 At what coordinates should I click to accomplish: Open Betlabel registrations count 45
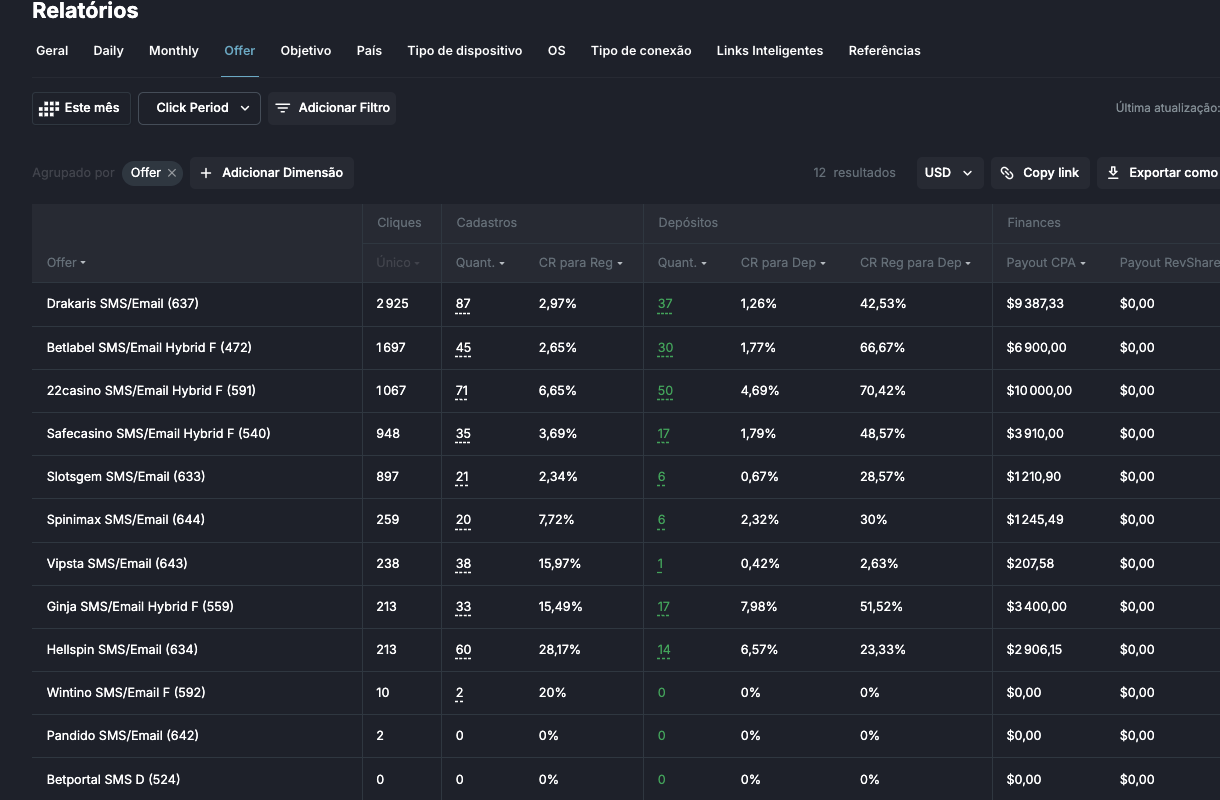pyautogui.click(x=463, y=348)
